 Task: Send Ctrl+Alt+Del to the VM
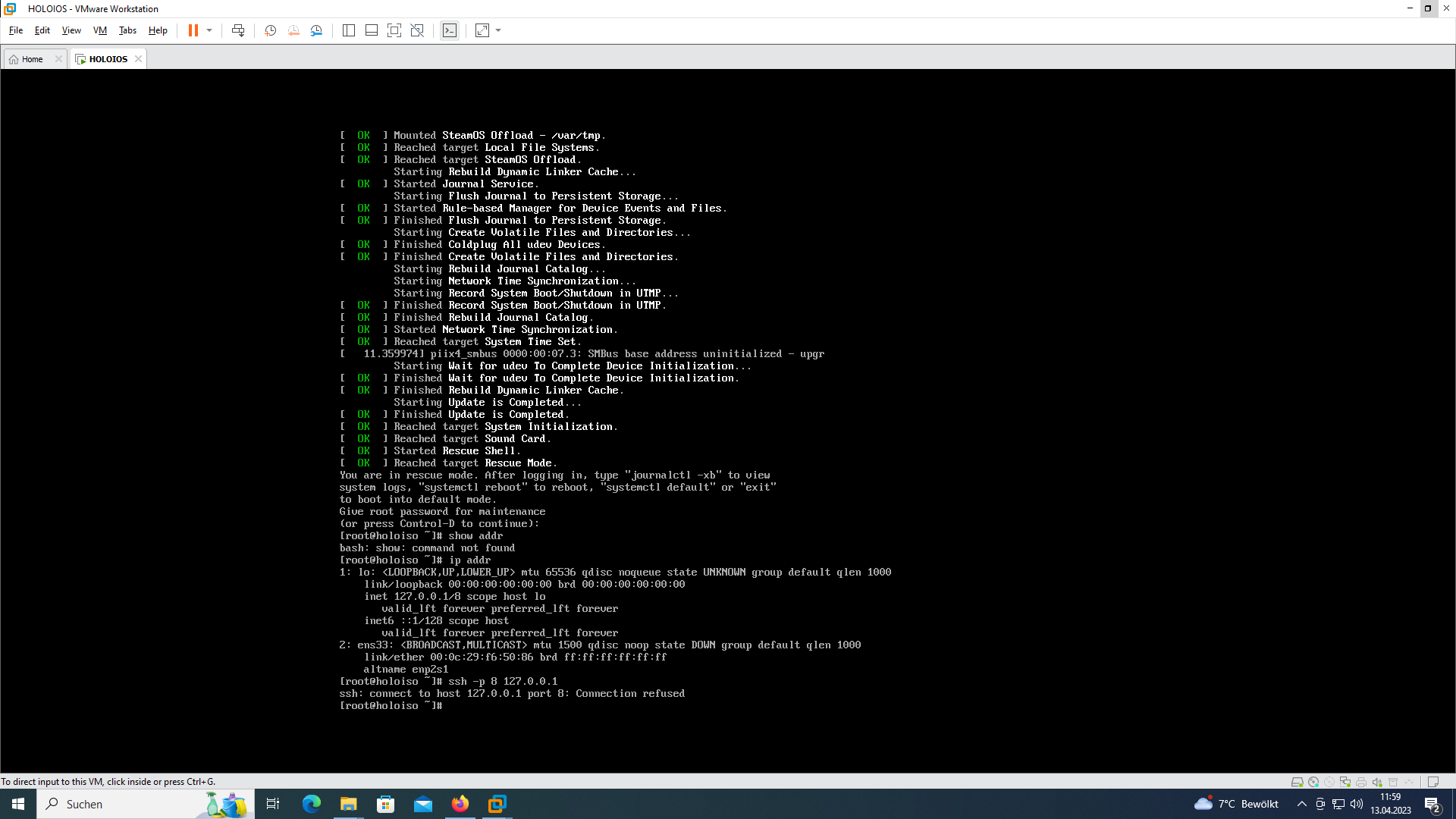238,30
